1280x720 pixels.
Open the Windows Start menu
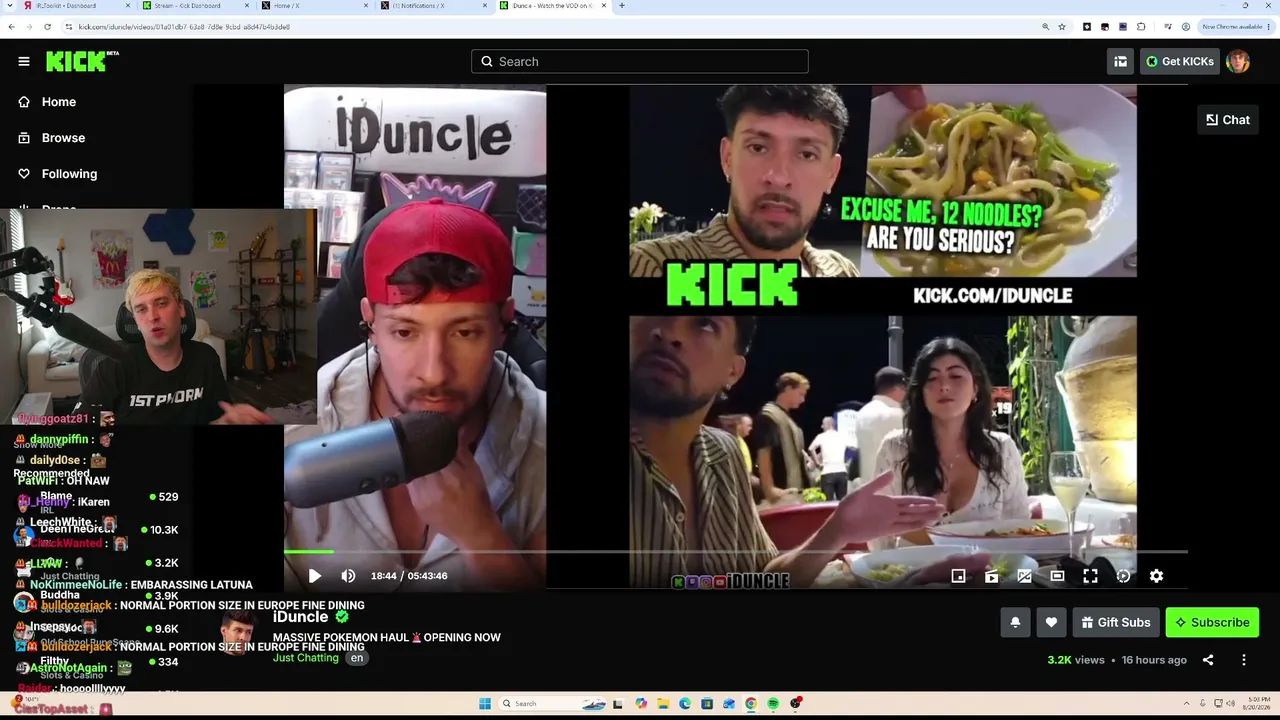tap(485, 704)
